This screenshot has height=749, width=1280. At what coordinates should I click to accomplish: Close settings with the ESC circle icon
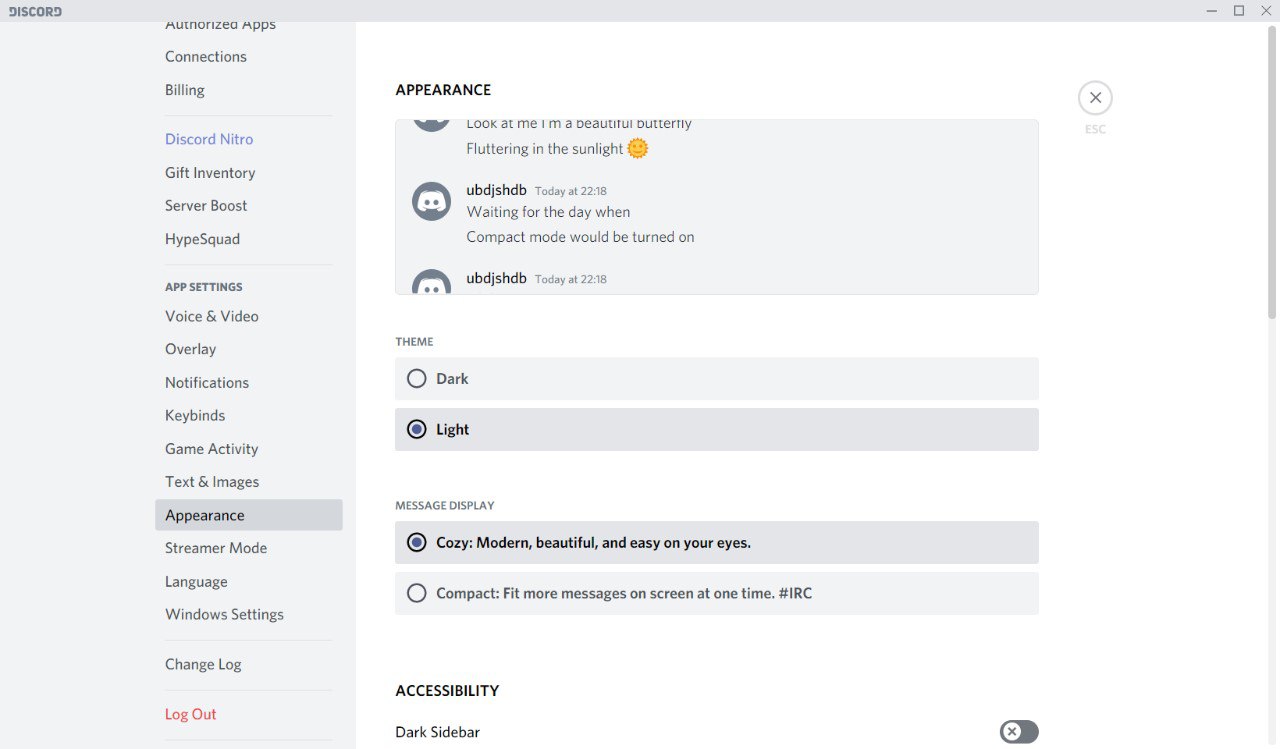point(1095,98)
